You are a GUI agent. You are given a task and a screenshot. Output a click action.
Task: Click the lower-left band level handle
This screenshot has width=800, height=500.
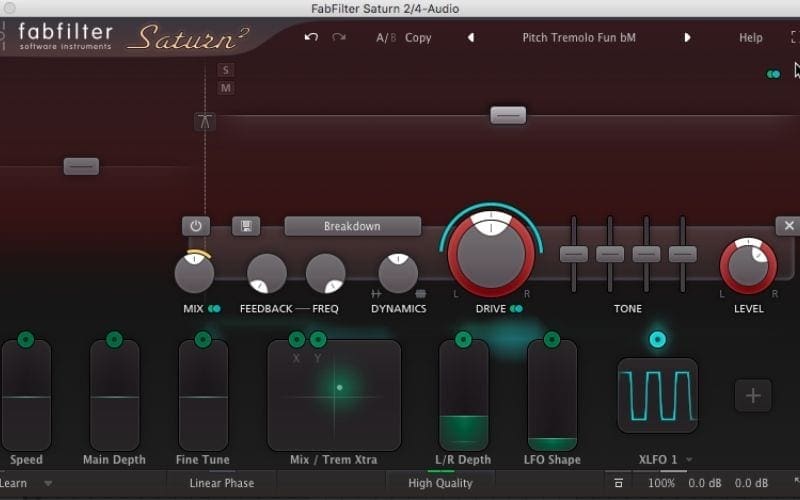pos(81,166)
